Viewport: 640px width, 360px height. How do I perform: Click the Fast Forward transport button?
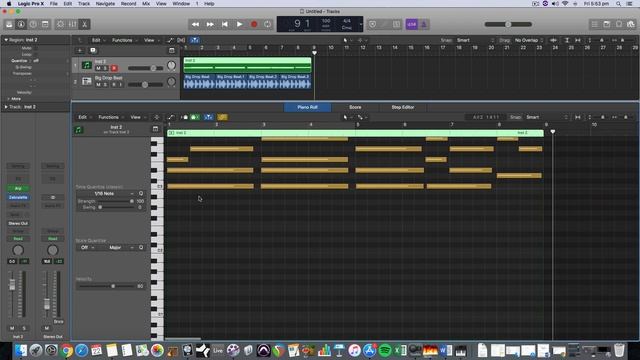pos(210,24)
